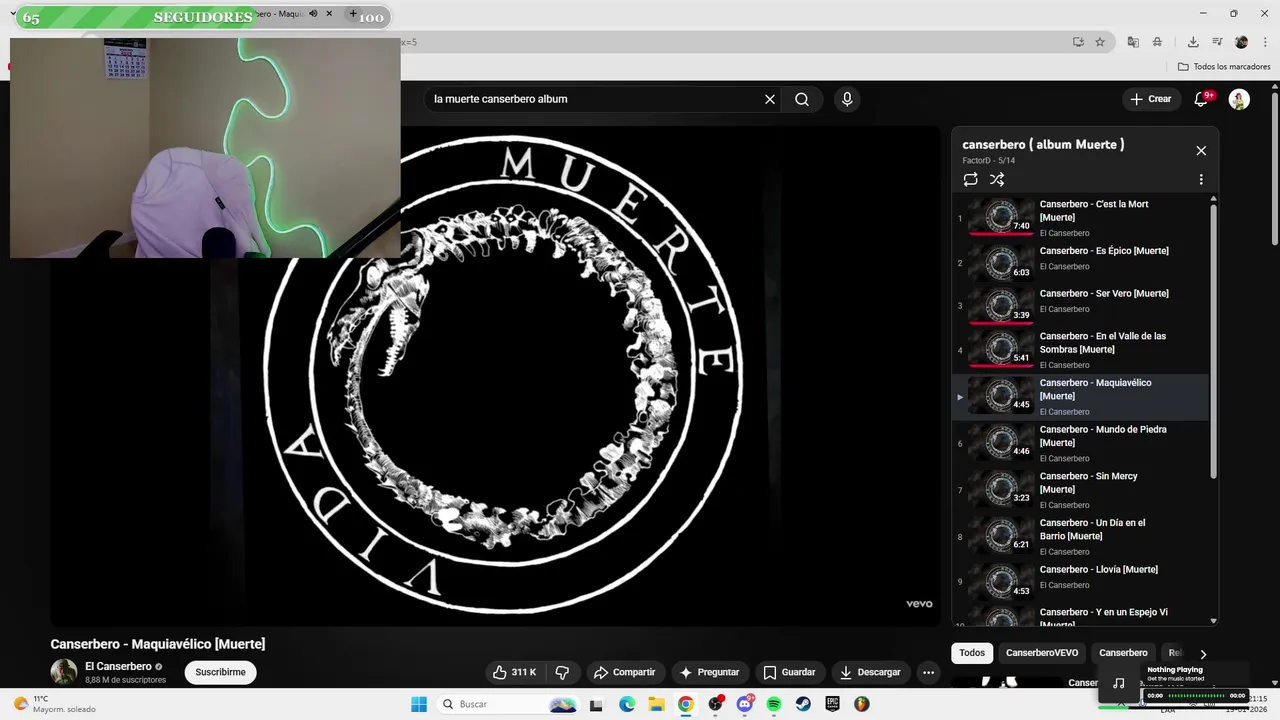1280x720 pixels.
Task: Open Microsoft Edge from taskbar
Action: (x=627, y=704)
